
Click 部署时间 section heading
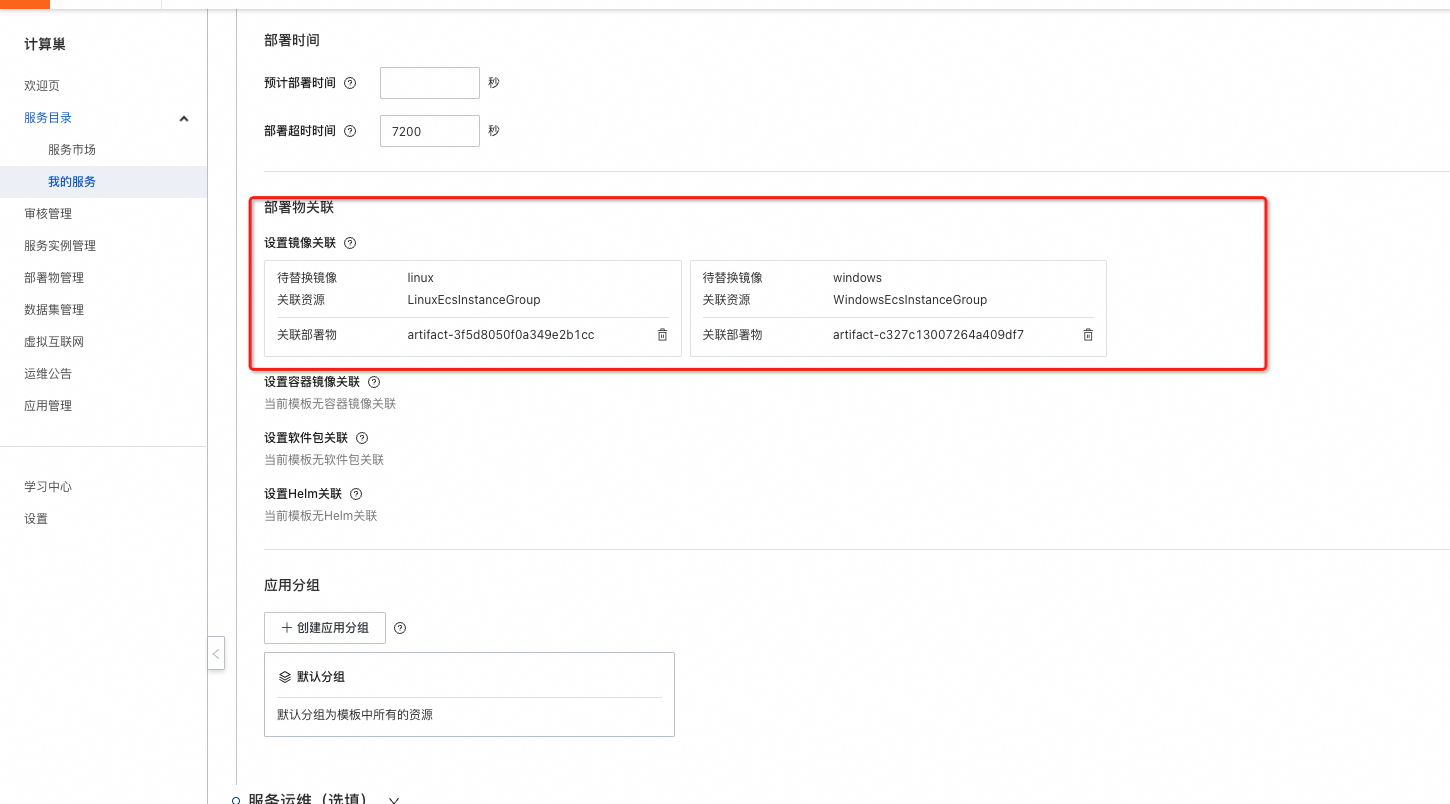coord(292,40)
